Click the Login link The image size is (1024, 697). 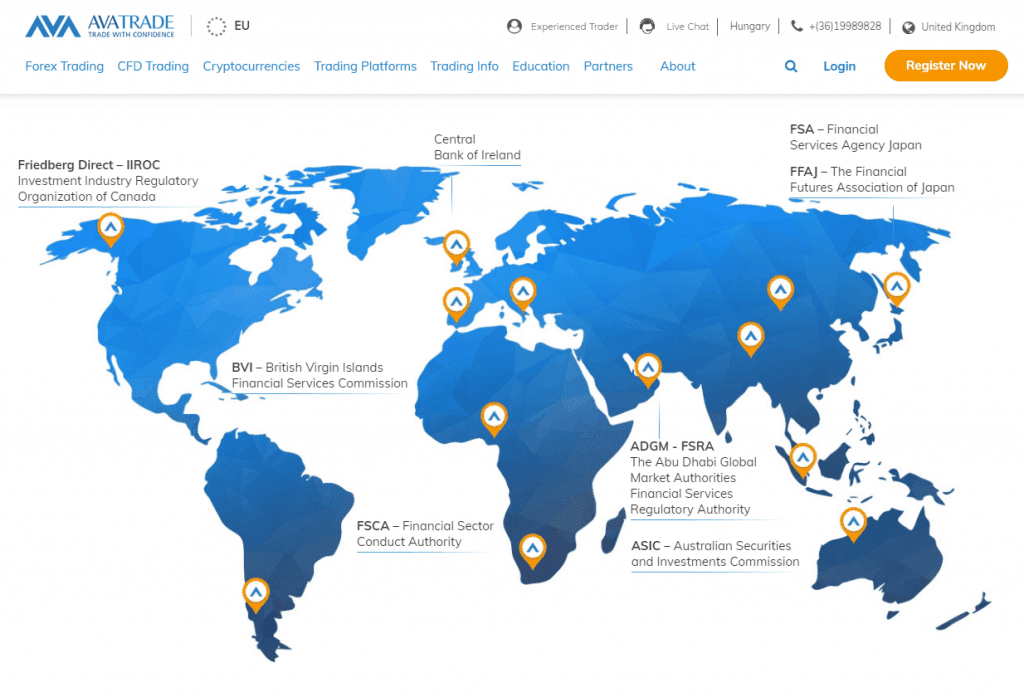pos(839,66)
